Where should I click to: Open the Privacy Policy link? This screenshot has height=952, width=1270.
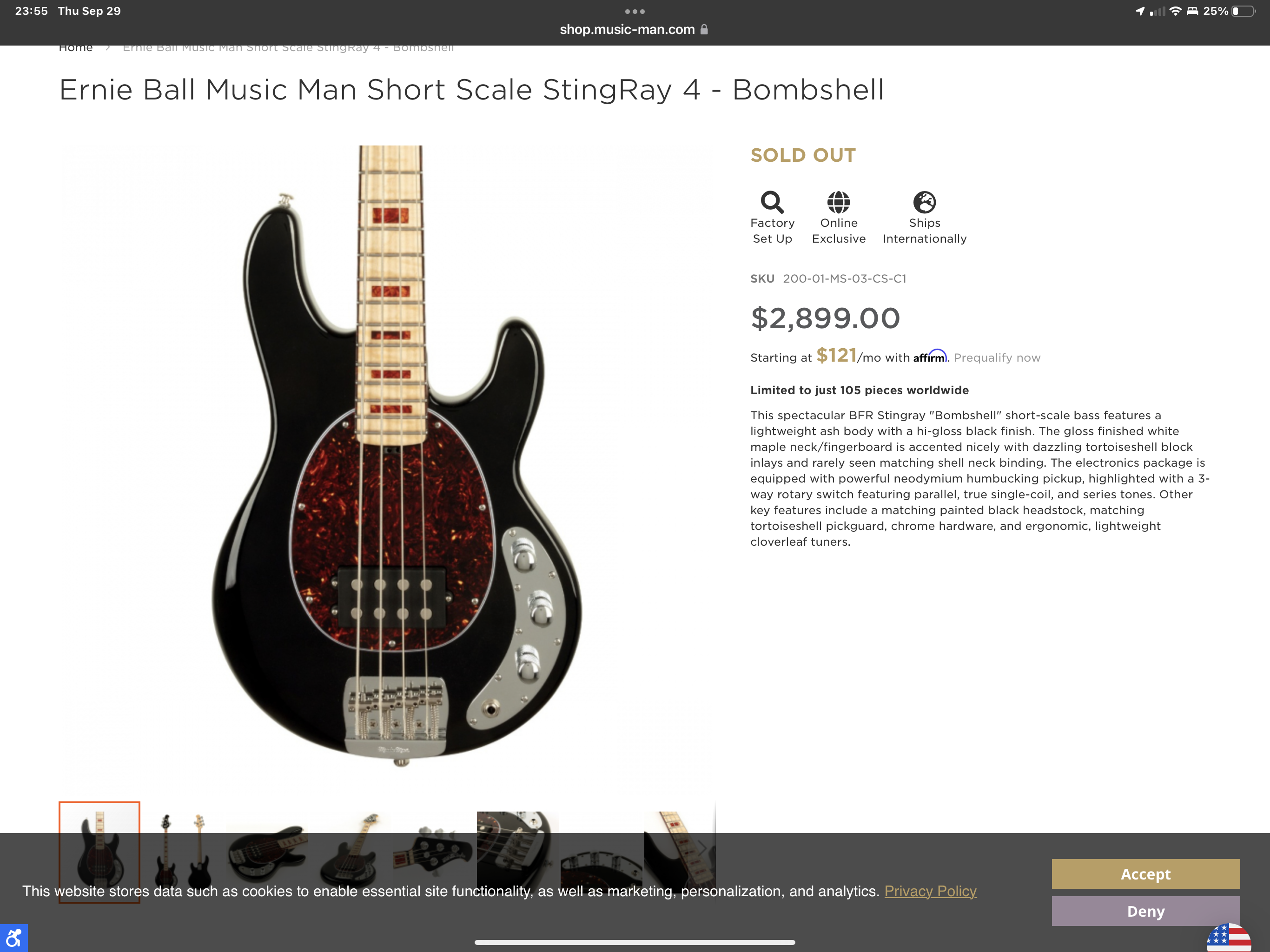click(930, 891)
